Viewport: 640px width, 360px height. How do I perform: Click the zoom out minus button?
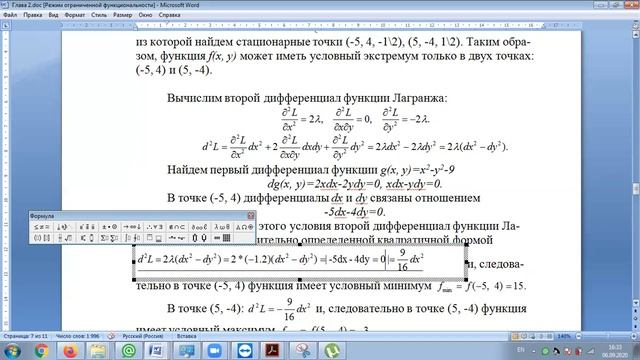(578, 336)
